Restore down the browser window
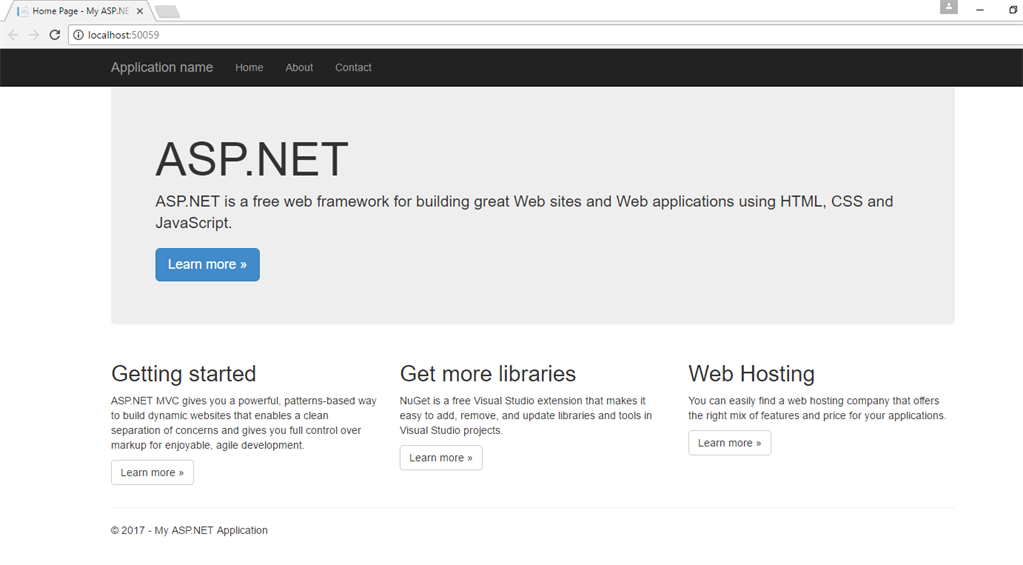Viewport: 1023px width, 565px height. (1012, 9)
